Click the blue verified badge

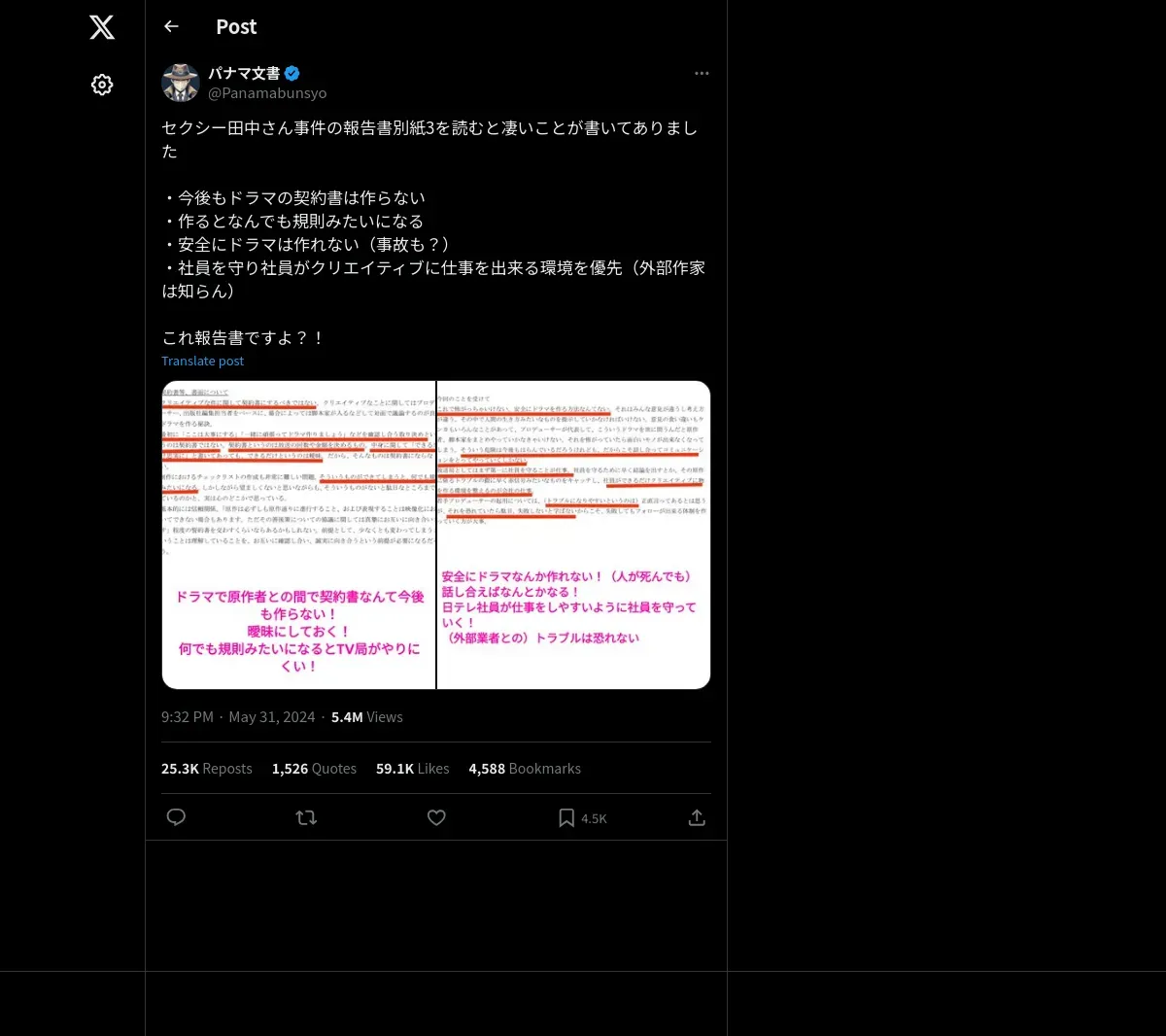coord(292,73)
